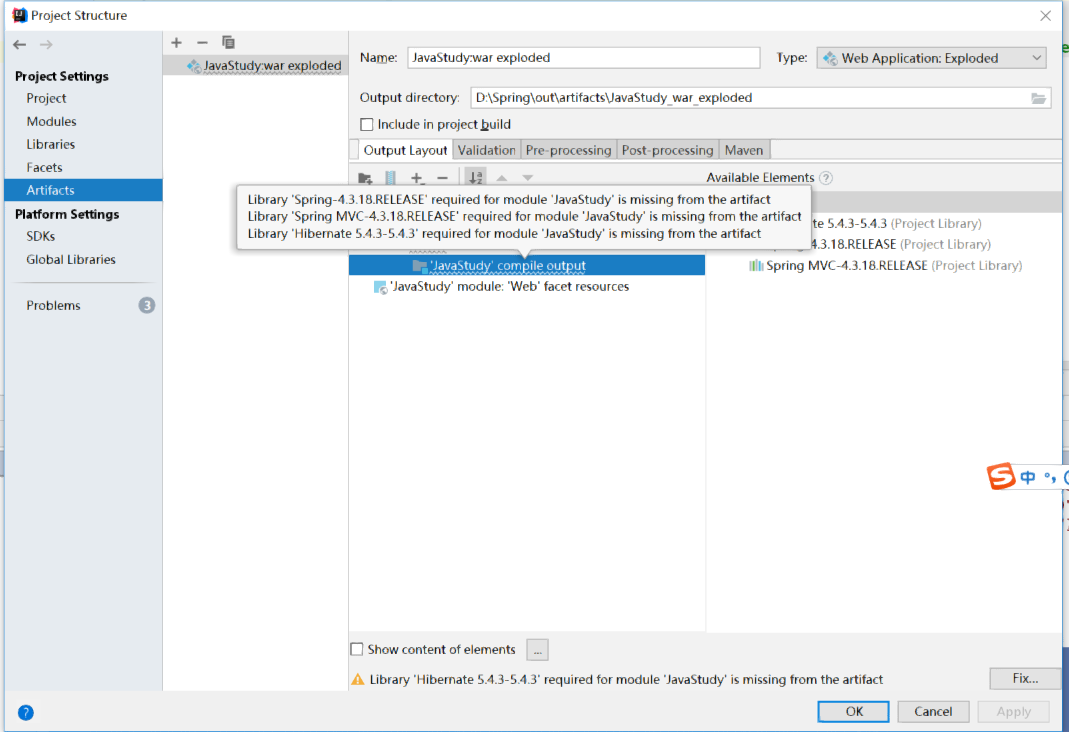This screenshot has width=1069, height=732.
Task: Click the ellipsis button beside Show content of elements
Action: [x=537, y=650]
